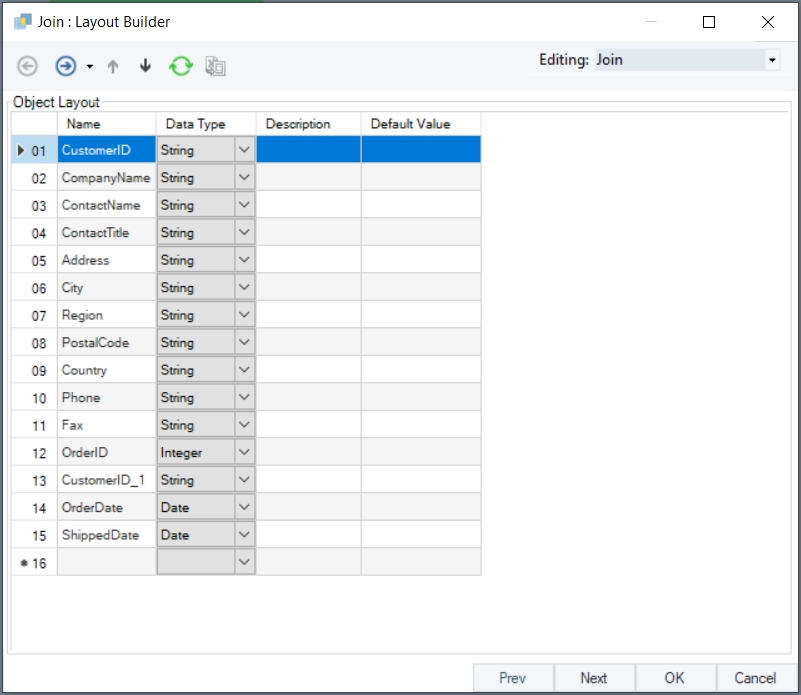This screenshot has height=695, width=801.
Task: Click the Cancel button
Action: point(755,678)
